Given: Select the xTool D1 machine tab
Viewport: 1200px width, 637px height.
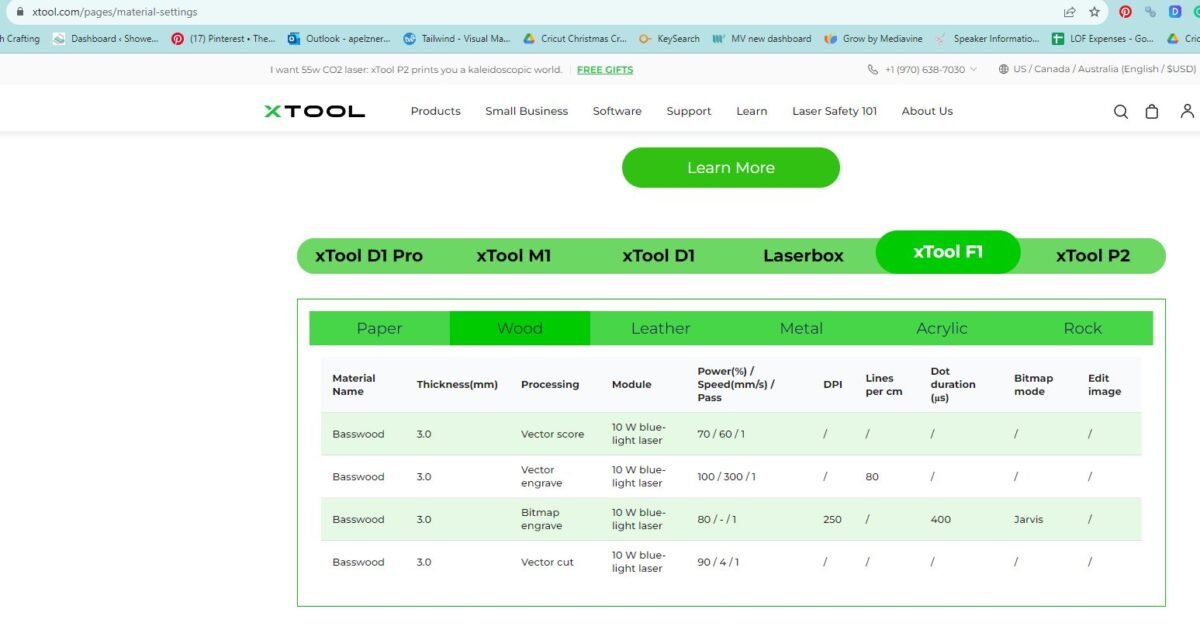Looking at the screenshot, I should pyautogui.click(x=658, y=256).
